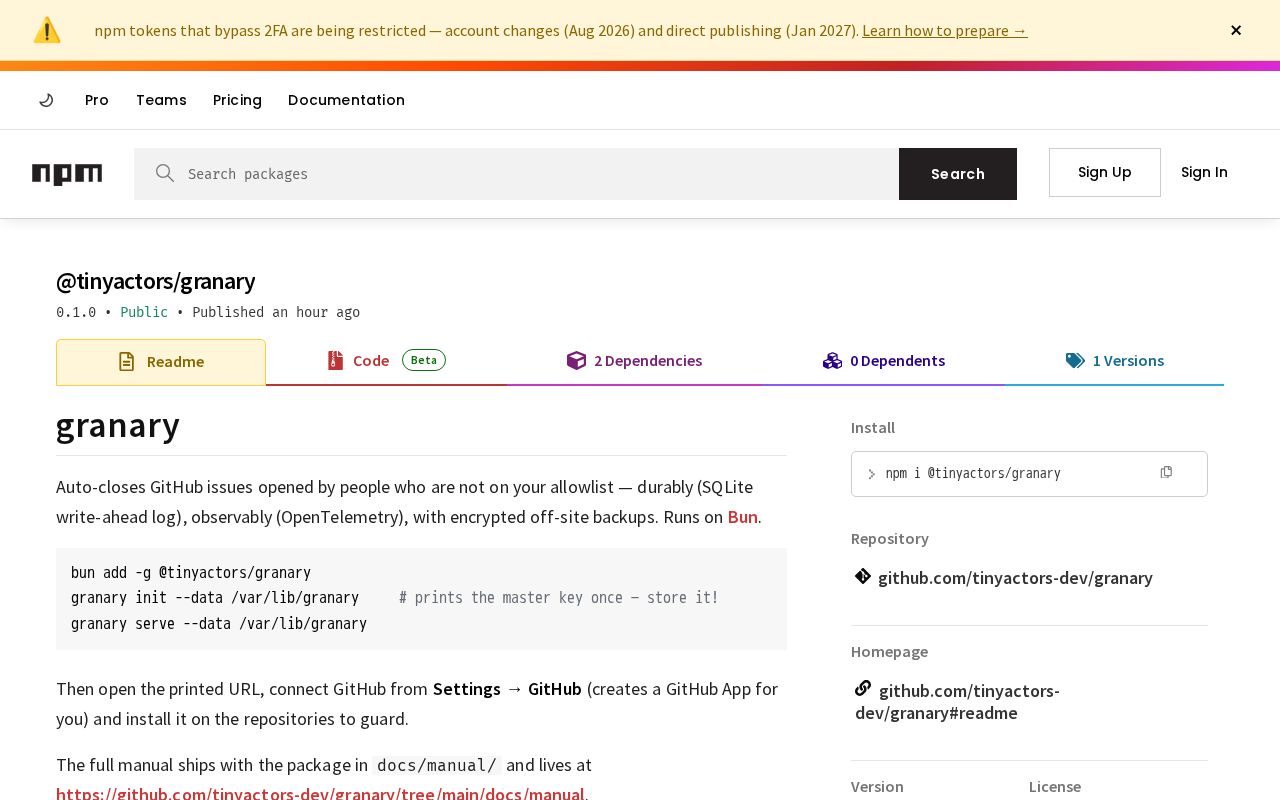Click the Beta badge
The image size is (1280, 800).
point(424,360)
